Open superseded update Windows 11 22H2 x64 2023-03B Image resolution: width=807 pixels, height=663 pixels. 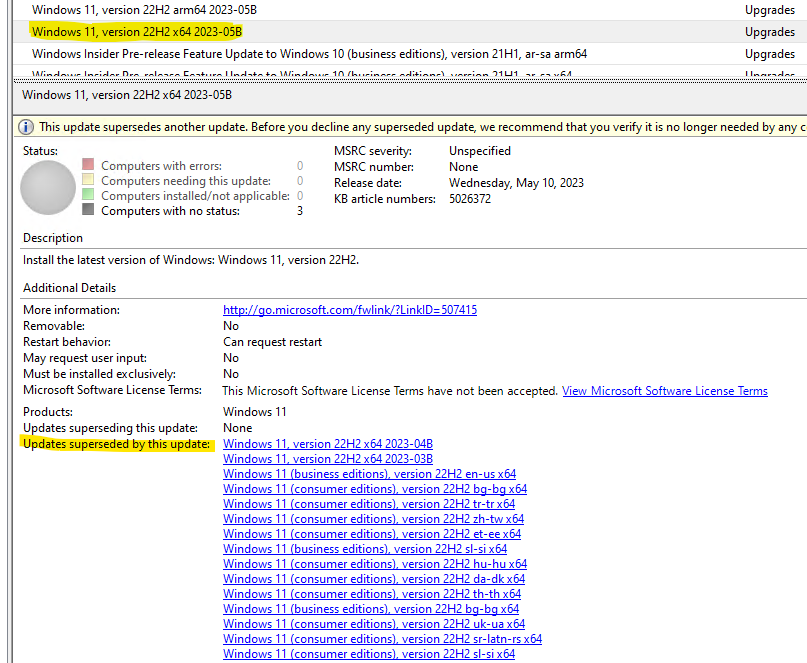point(328,459)
